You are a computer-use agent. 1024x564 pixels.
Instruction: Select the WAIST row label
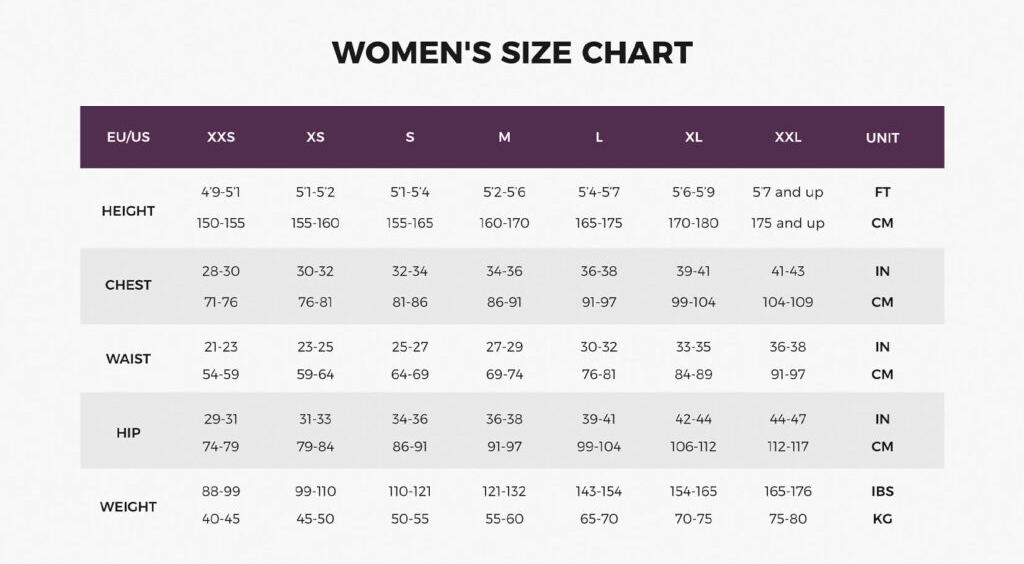[128, 359]
